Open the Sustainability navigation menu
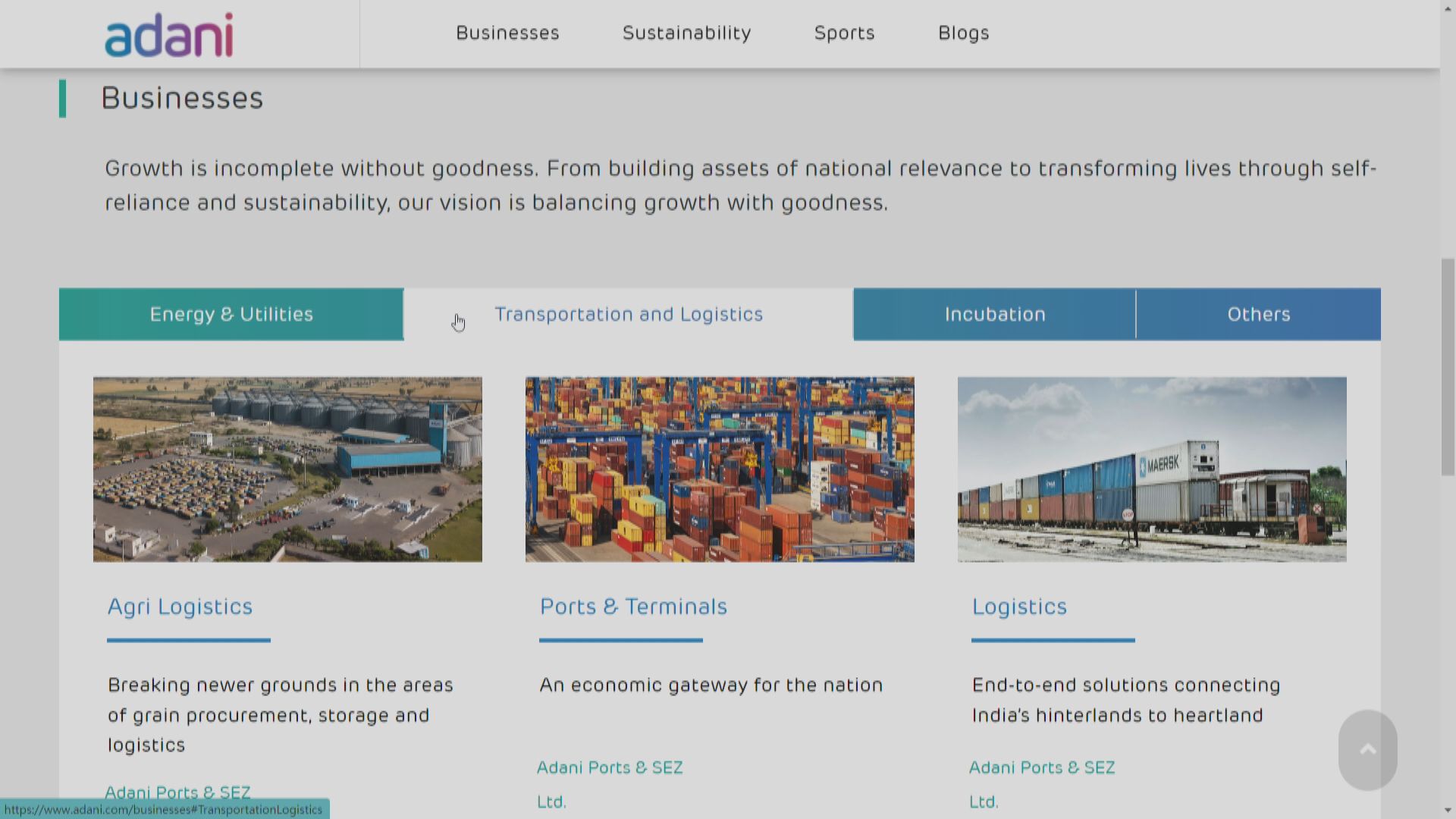Screen dimensions: 1456x819 (x=686, y=33)
